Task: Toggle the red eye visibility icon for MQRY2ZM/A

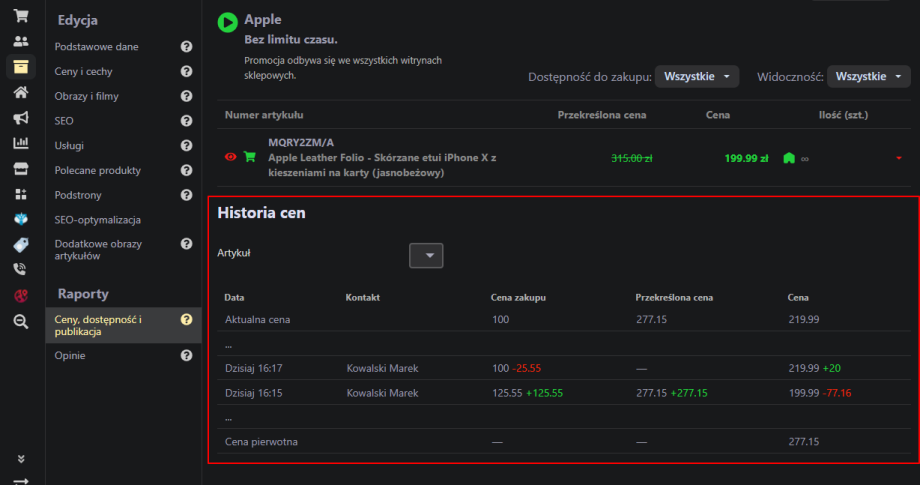Action: [231, 157]
